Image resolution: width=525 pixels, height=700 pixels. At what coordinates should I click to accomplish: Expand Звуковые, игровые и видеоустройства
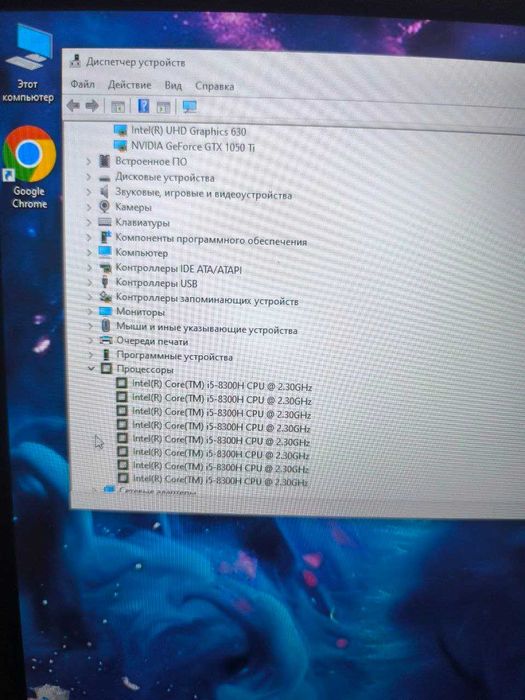pos(88,192)
